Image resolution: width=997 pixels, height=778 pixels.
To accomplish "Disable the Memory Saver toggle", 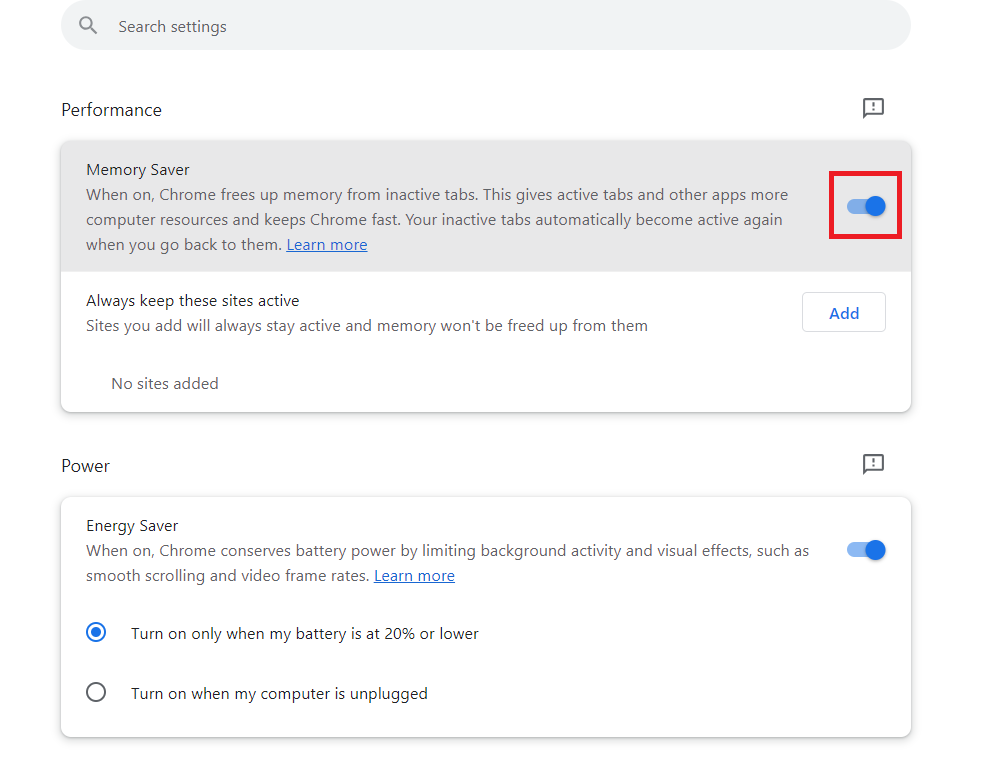I will click(x=866, y=206).
